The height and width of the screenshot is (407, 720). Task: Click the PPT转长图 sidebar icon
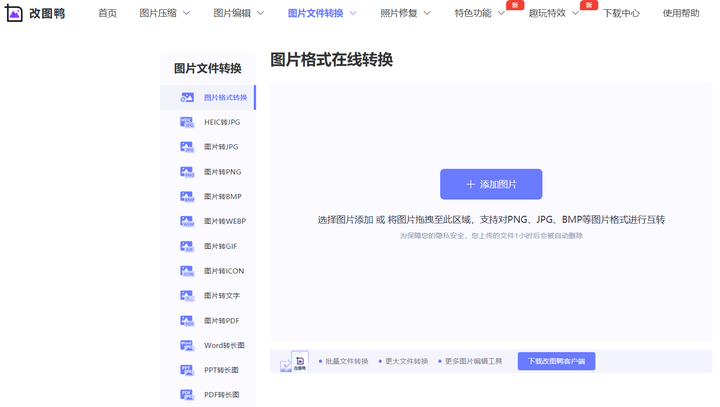point(187,370)
